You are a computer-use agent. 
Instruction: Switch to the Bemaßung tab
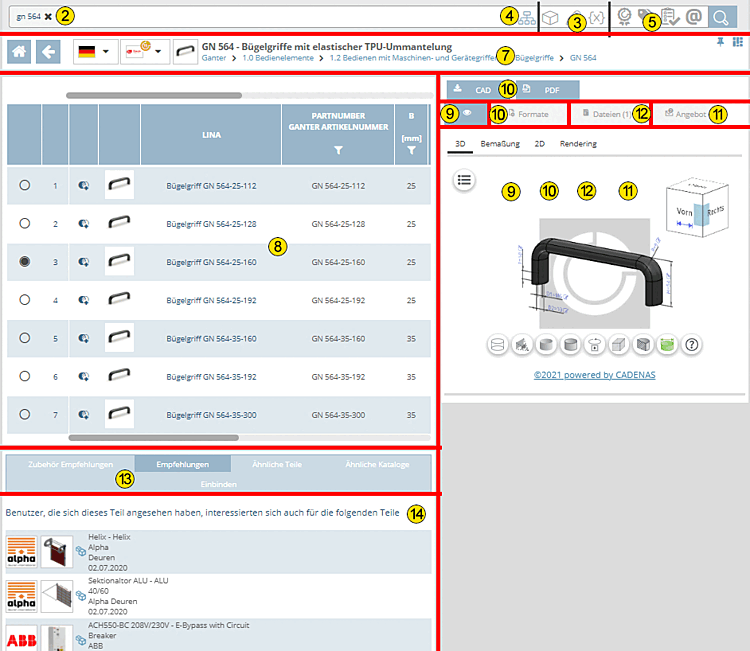click(x=500, y=144)
